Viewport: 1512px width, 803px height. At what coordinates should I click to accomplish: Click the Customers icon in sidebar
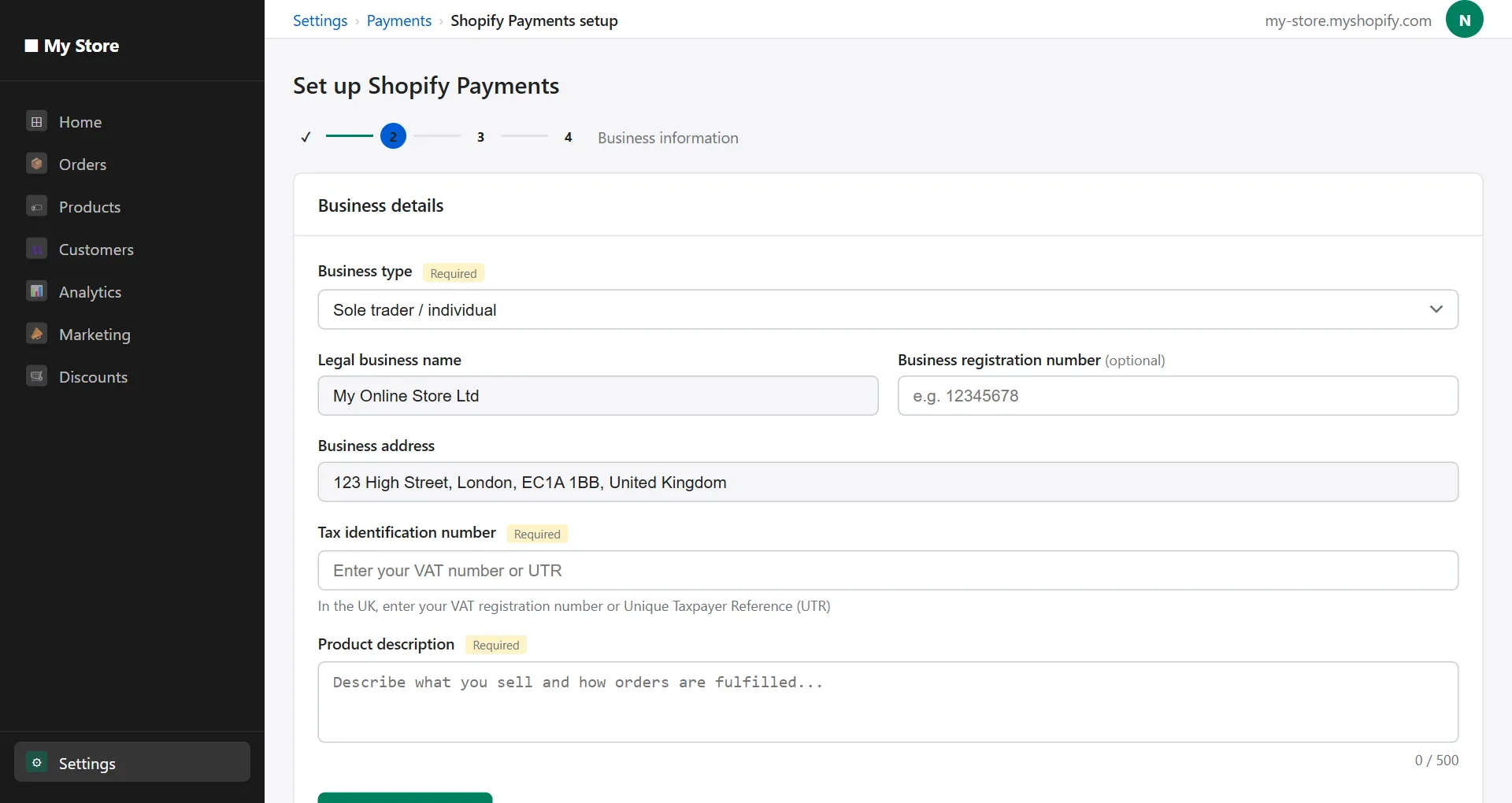(36, 250)
